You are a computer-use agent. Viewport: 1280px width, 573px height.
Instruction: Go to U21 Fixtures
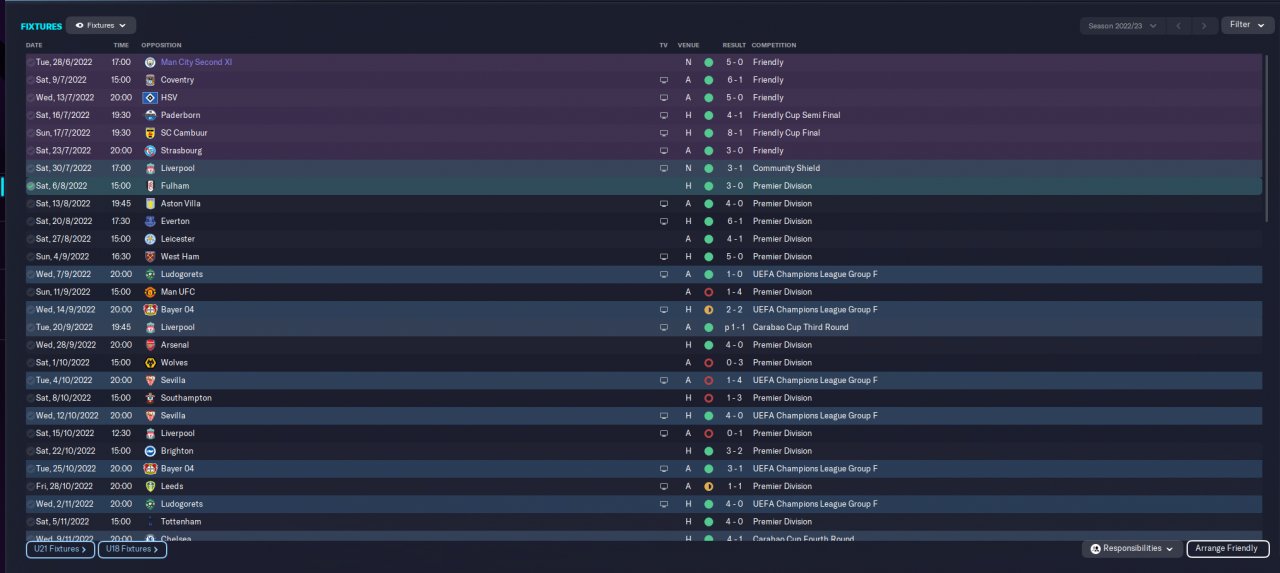(60, 549)
